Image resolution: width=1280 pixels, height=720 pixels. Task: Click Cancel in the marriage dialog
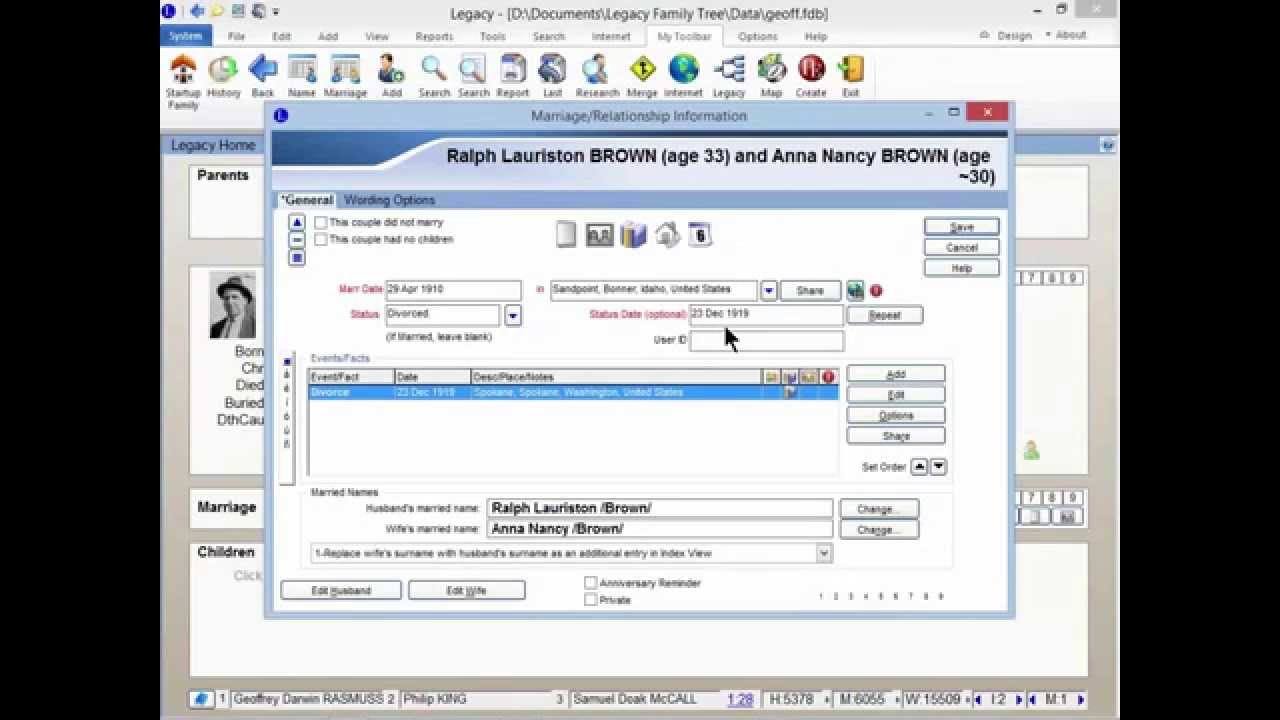961,248
